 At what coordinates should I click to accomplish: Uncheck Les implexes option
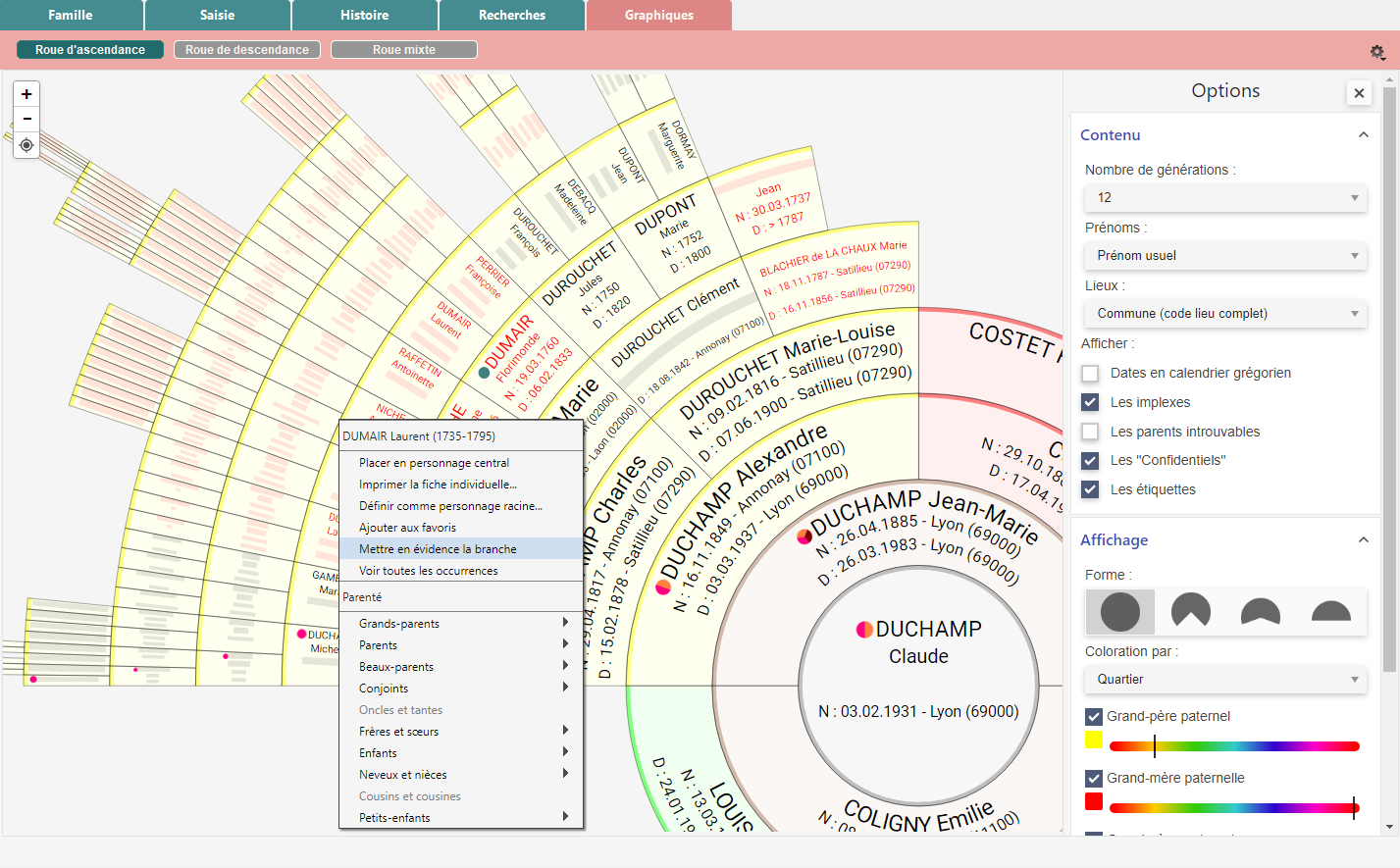[x=1090, y=402]
